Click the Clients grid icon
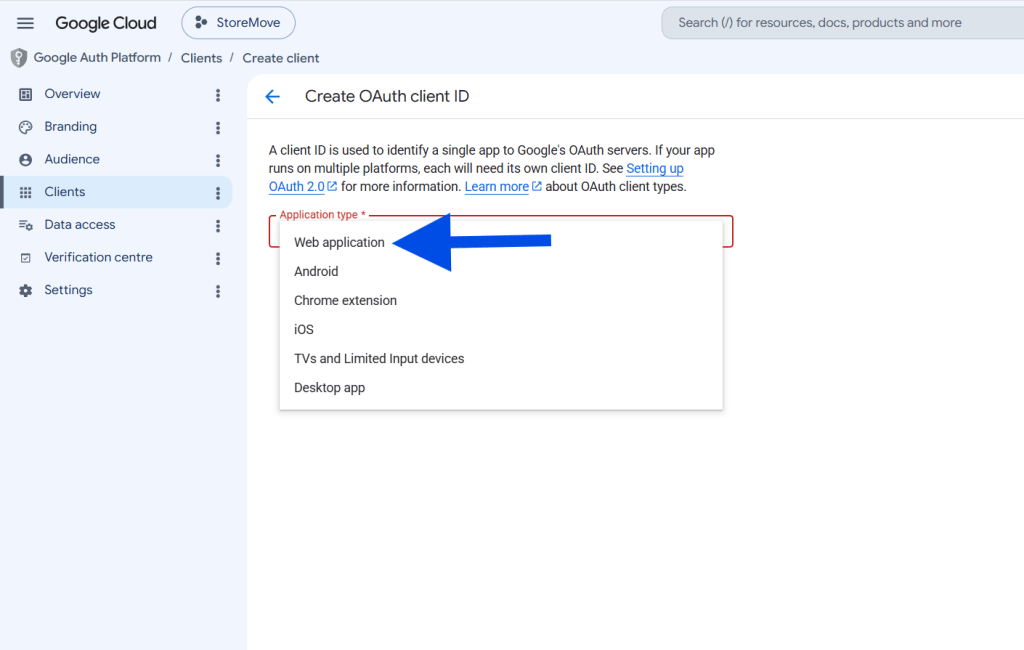 click(25, 192)
